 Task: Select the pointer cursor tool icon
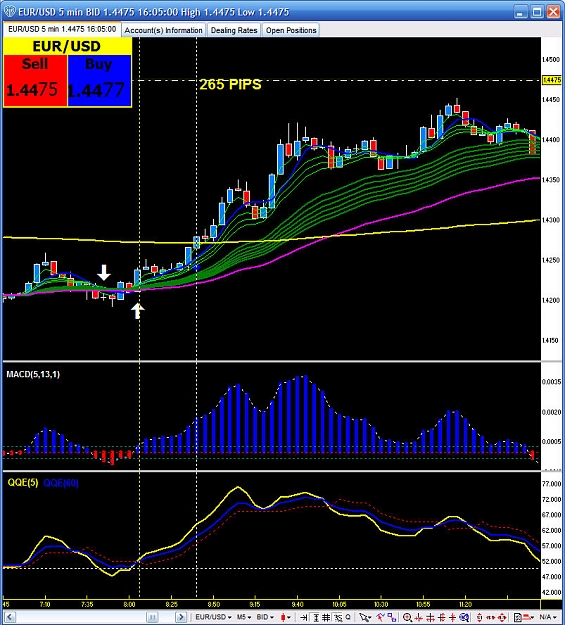362,617
